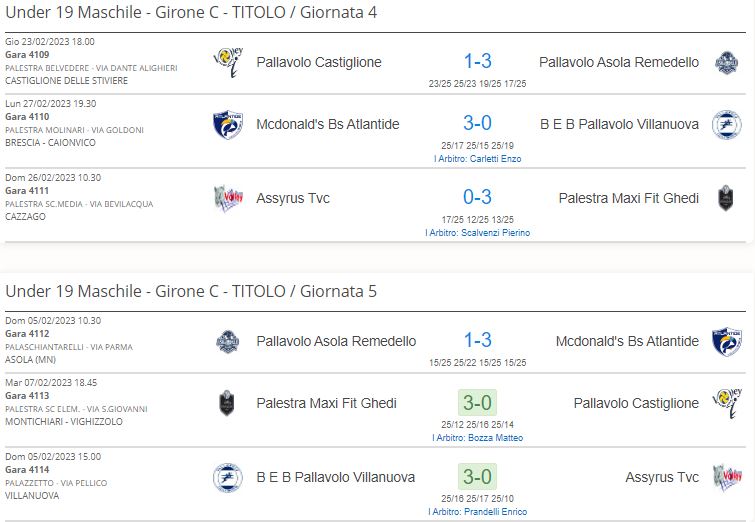
Task: Click the referee link Carletti Enzo
Action: click(478, 159)
